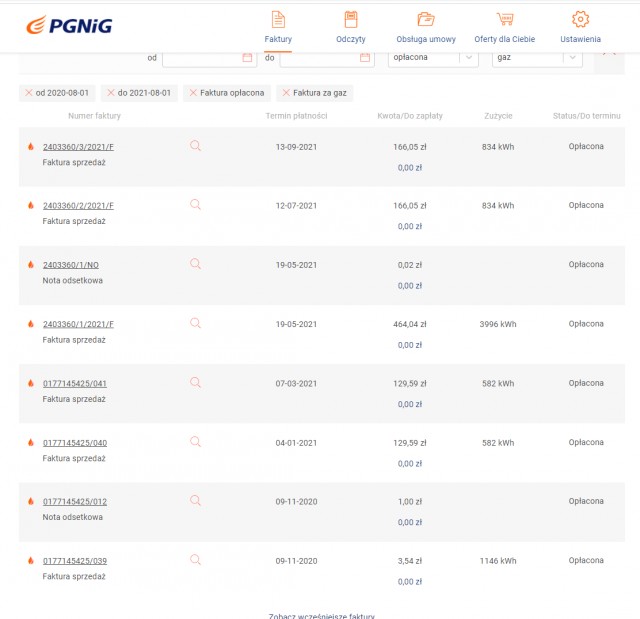Open the Ustawienia gear icon
Screen dimensions: 640x619
pos(580,20)
